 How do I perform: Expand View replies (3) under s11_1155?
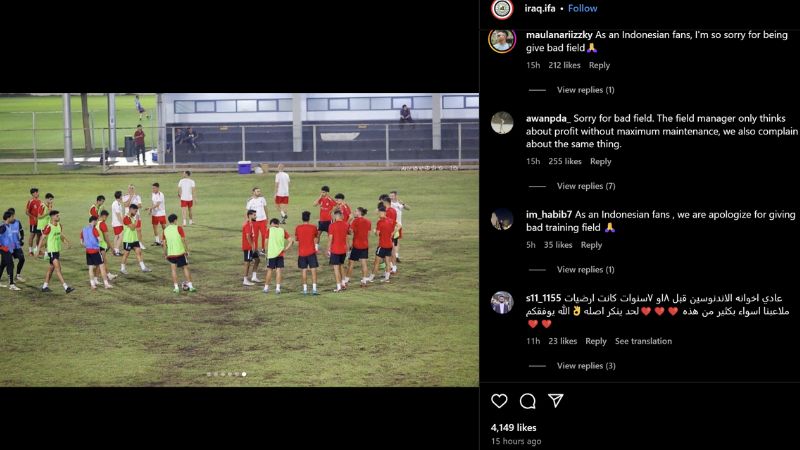click(x=586, y=366)
